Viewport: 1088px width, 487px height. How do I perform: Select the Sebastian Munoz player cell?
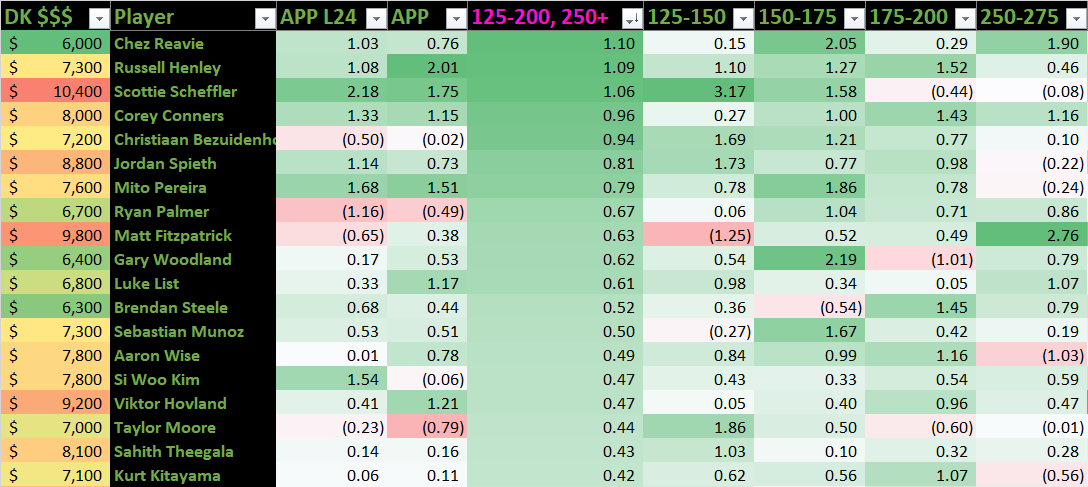193,332
